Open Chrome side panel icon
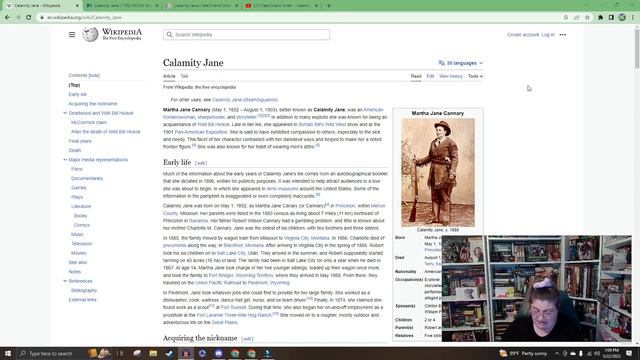Screen dimensions: 640x360 [611, 18]
